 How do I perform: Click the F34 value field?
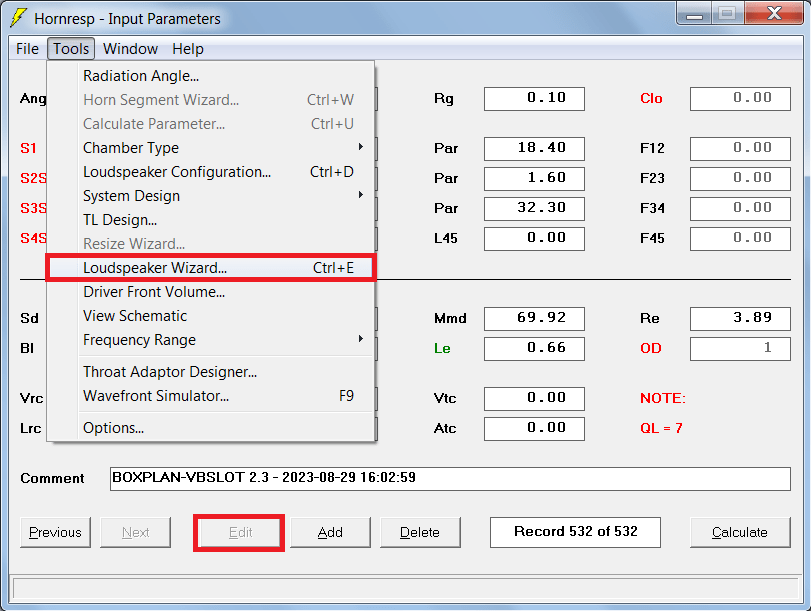[x=740, y=208]
